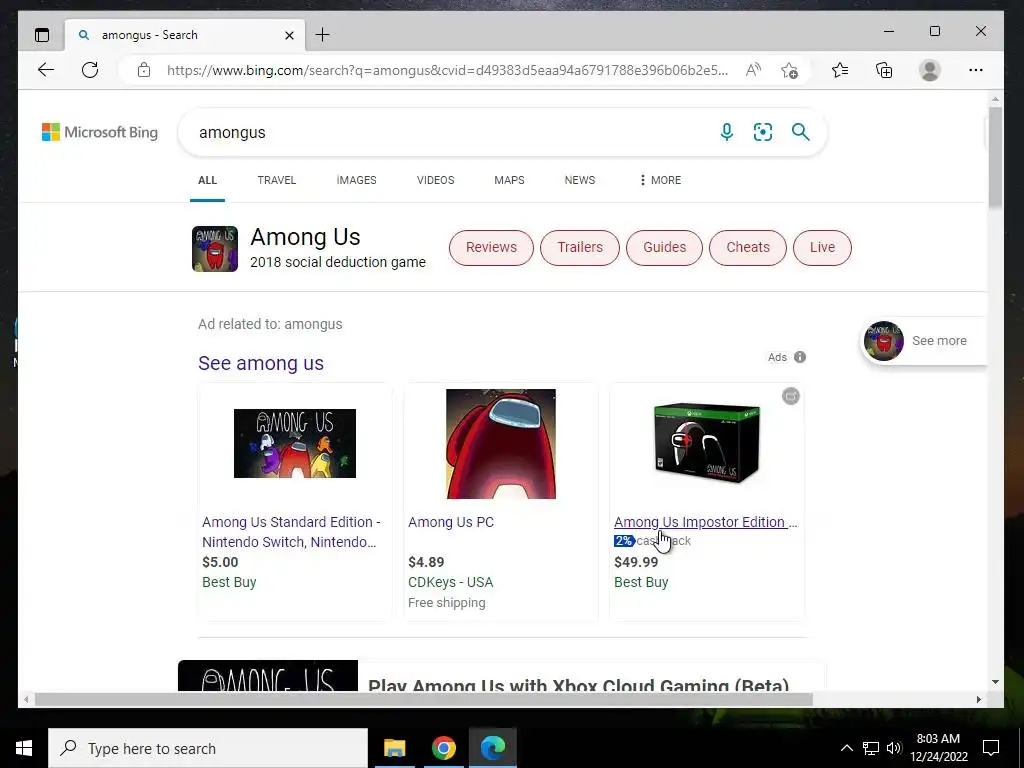Go back with the back arrow
The width and height of the screenshot is (1024, 768).
pos(46,70)
